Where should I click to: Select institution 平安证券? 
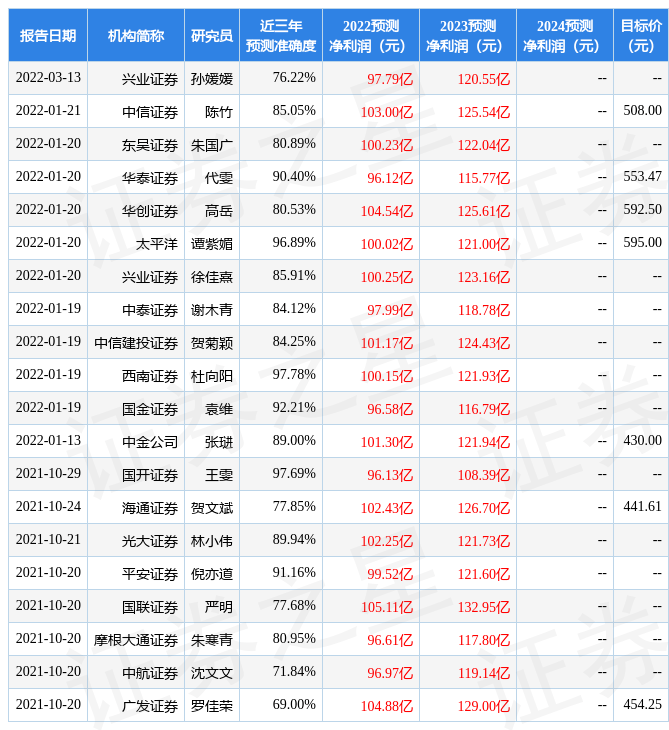coord(150,574)
